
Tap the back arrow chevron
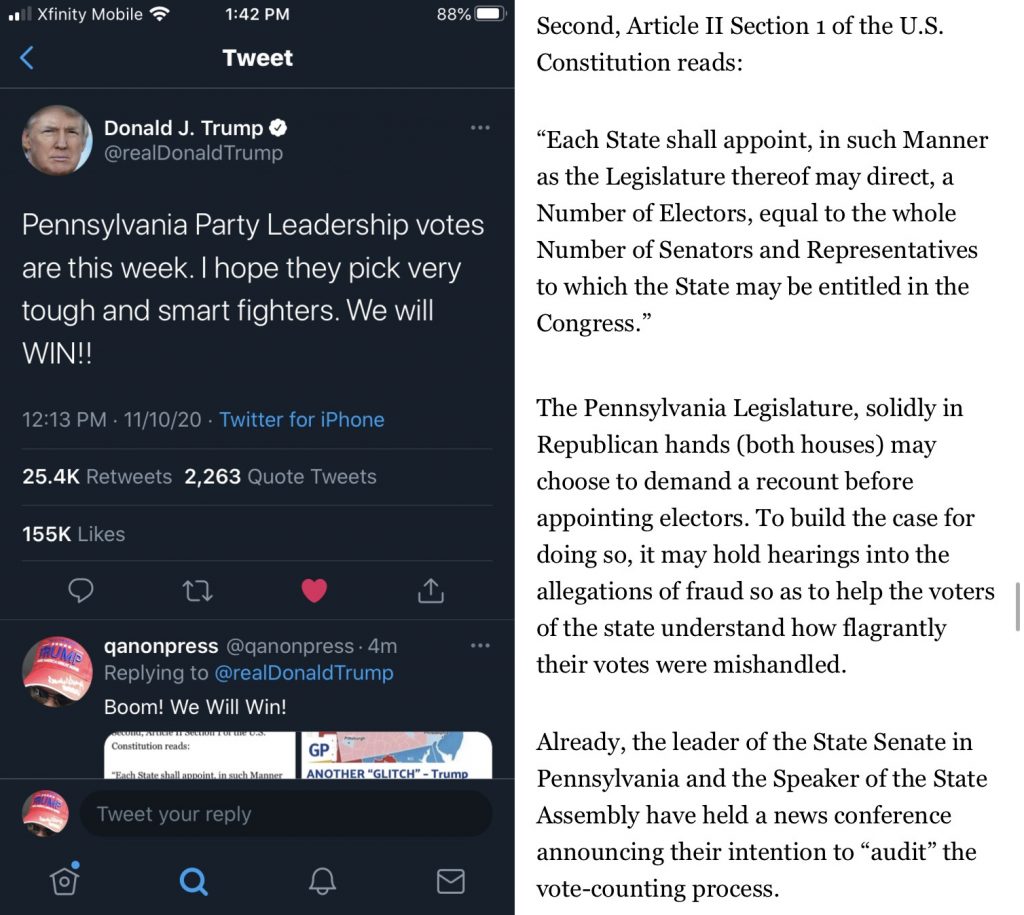pyautogui.click(x=27, y=58)
